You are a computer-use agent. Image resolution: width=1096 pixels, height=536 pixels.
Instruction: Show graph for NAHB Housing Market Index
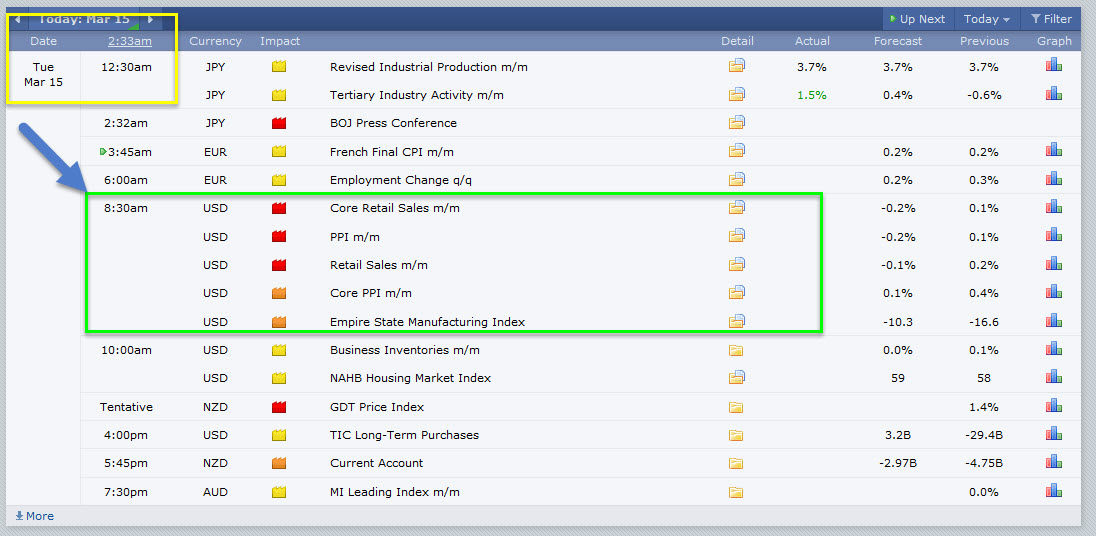(1054, 377)
